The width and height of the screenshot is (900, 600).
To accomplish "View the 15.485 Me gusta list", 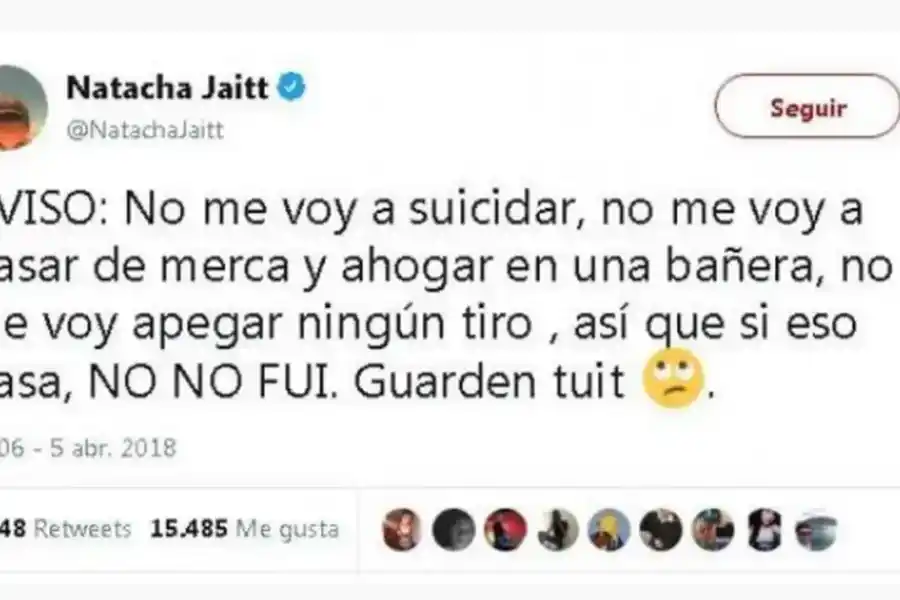I will pyautogui.click(x=245, y=528).
